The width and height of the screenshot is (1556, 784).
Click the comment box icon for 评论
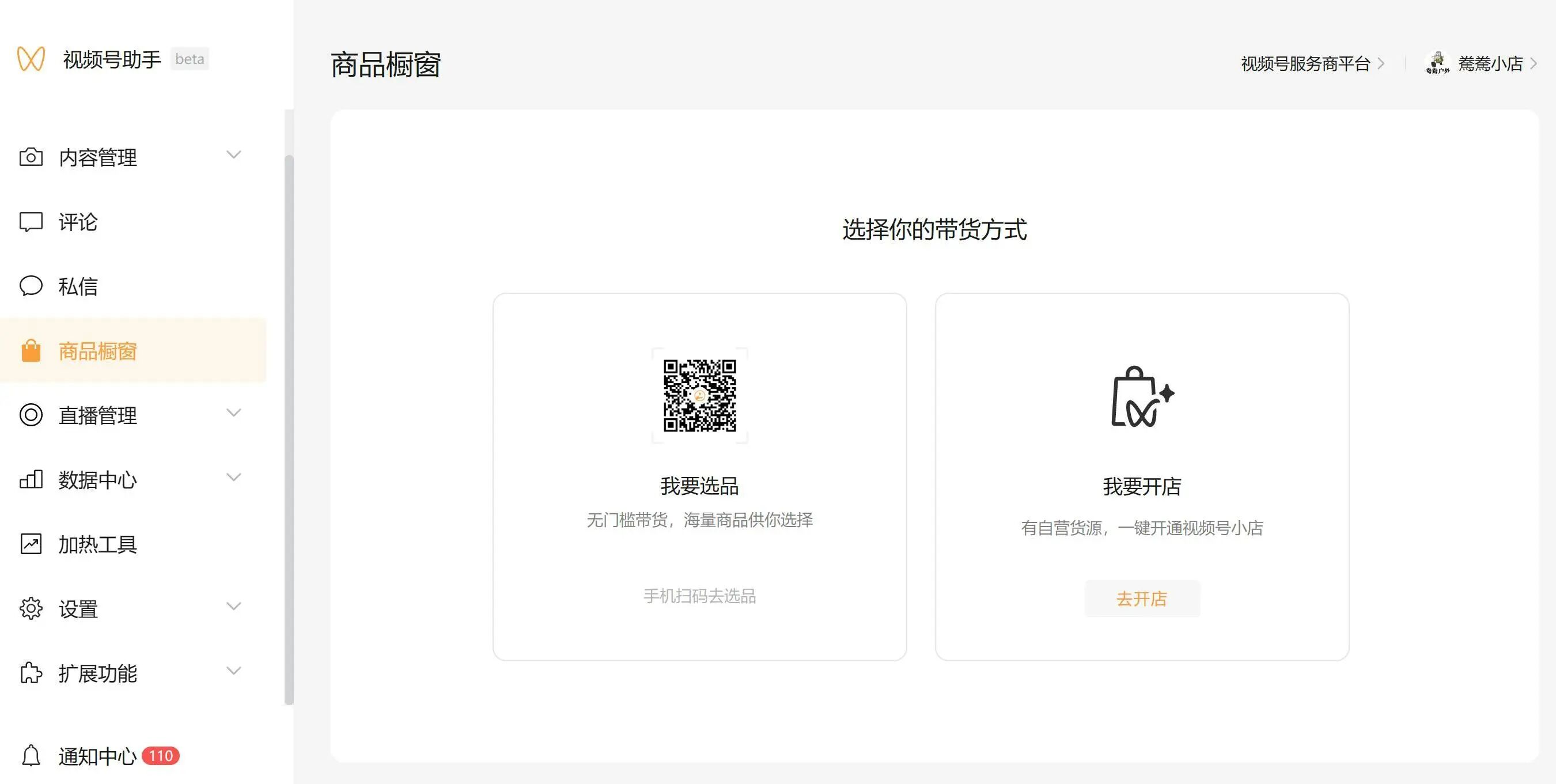[31, 222]
